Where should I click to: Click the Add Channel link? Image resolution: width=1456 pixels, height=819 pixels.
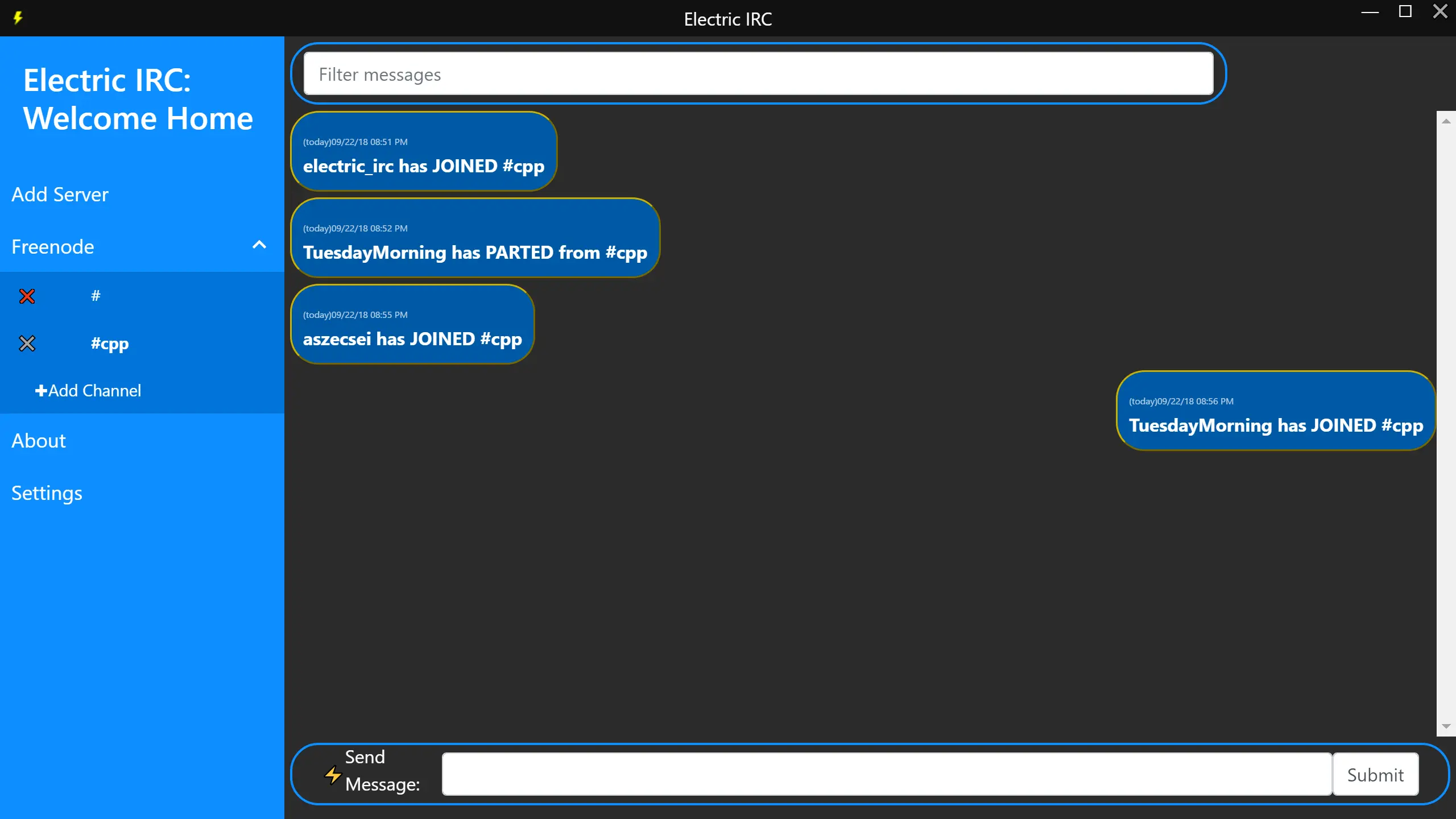pos(88,391)
